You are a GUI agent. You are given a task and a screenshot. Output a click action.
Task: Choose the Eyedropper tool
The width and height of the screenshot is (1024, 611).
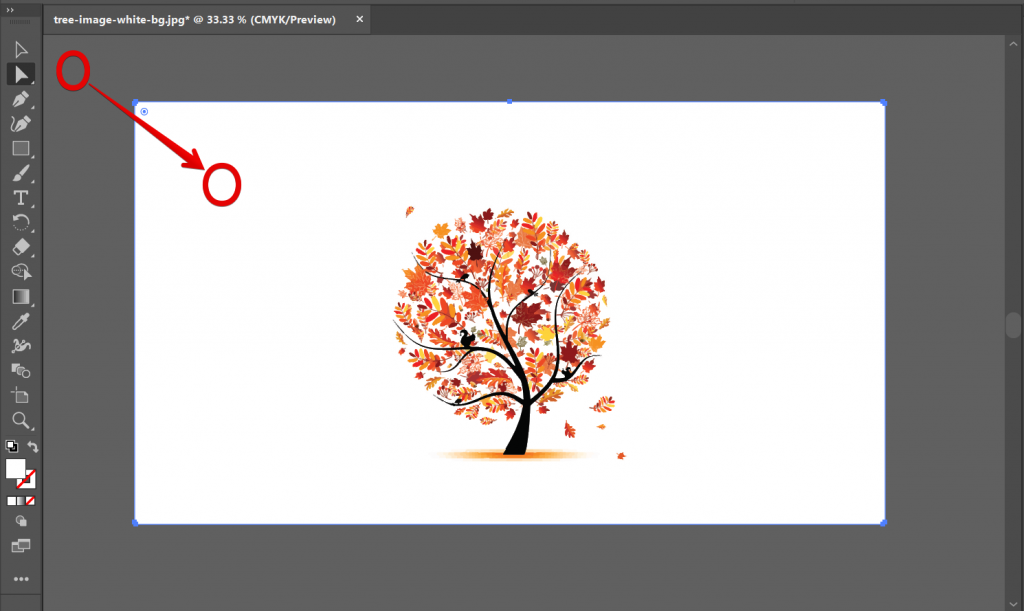21,320
